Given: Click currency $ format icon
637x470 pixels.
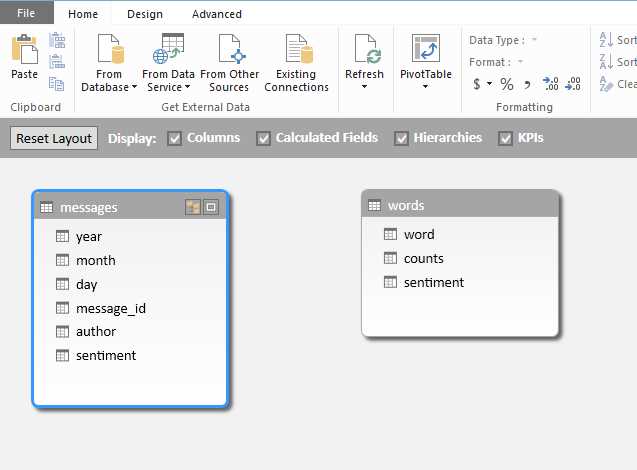Looking at the screenshot, I should (477, 84).
